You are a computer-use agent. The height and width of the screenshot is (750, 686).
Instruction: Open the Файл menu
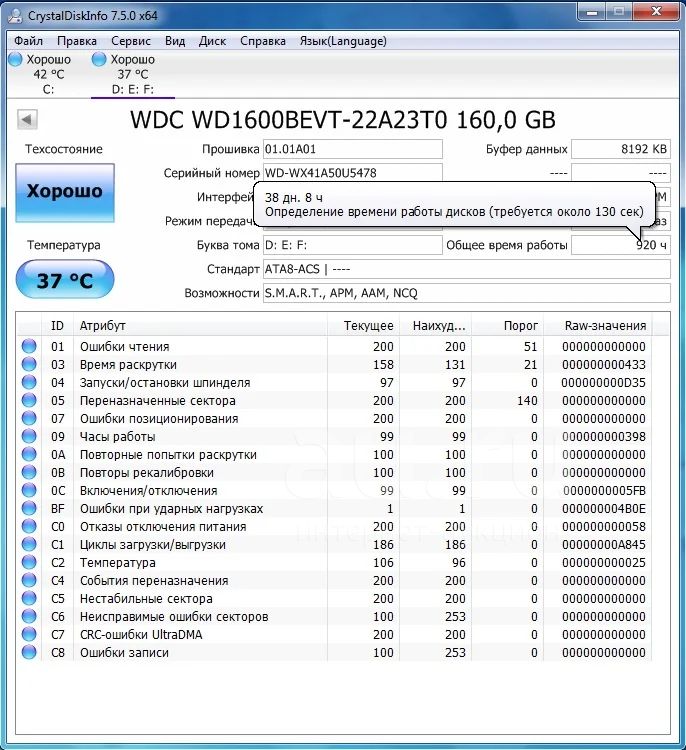click(28, 41)
